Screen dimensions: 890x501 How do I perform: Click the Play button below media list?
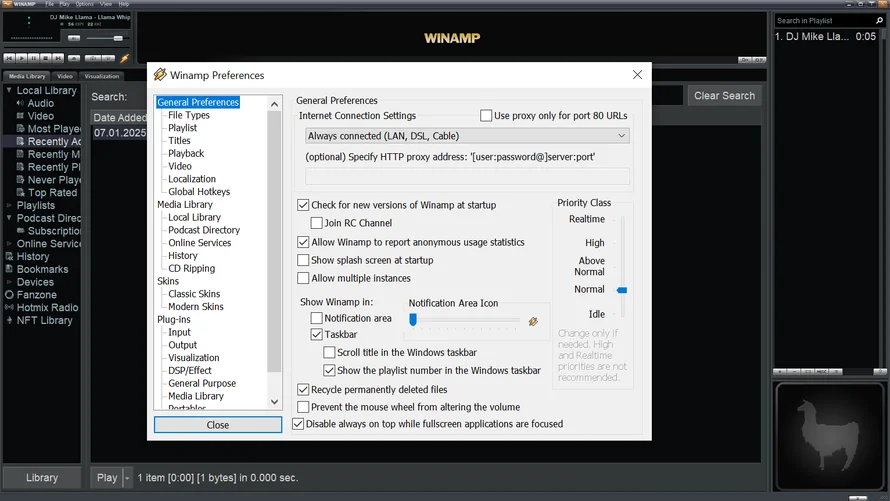(107, 478)
